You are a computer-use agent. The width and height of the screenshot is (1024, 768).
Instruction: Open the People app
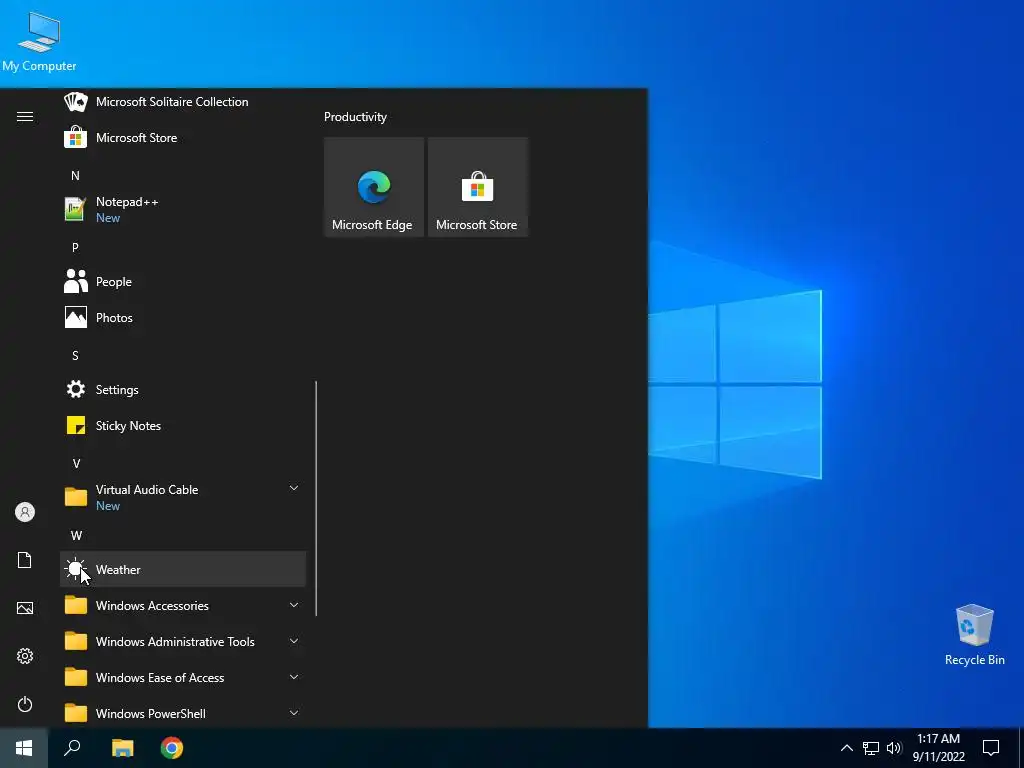coord(183,281)
